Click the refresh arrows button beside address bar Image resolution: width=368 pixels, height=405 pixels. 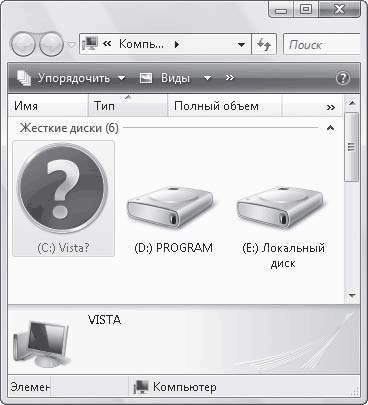pos(264,44)
